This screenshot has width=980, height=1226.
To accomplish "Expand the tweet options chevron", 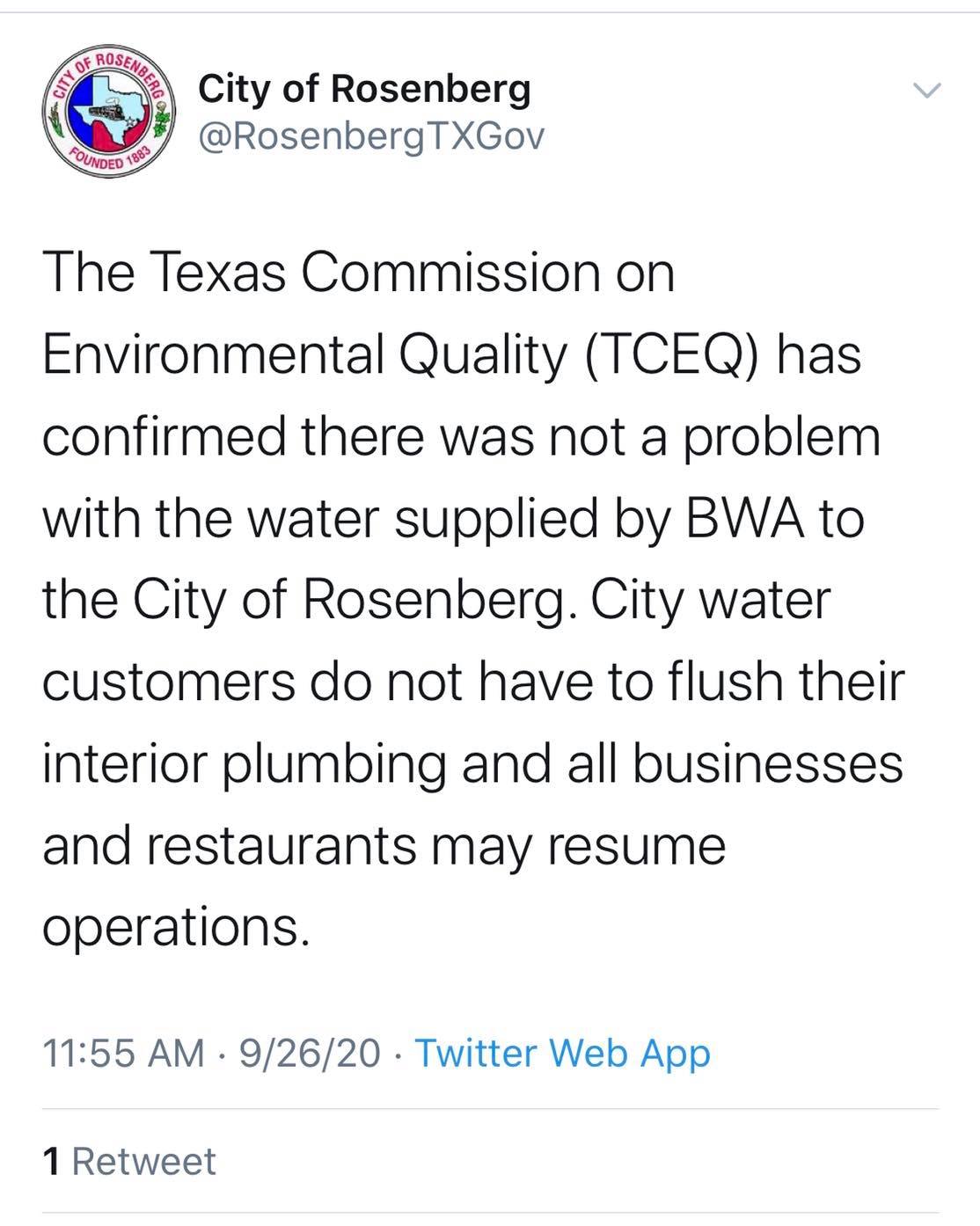I will [926, 91].
